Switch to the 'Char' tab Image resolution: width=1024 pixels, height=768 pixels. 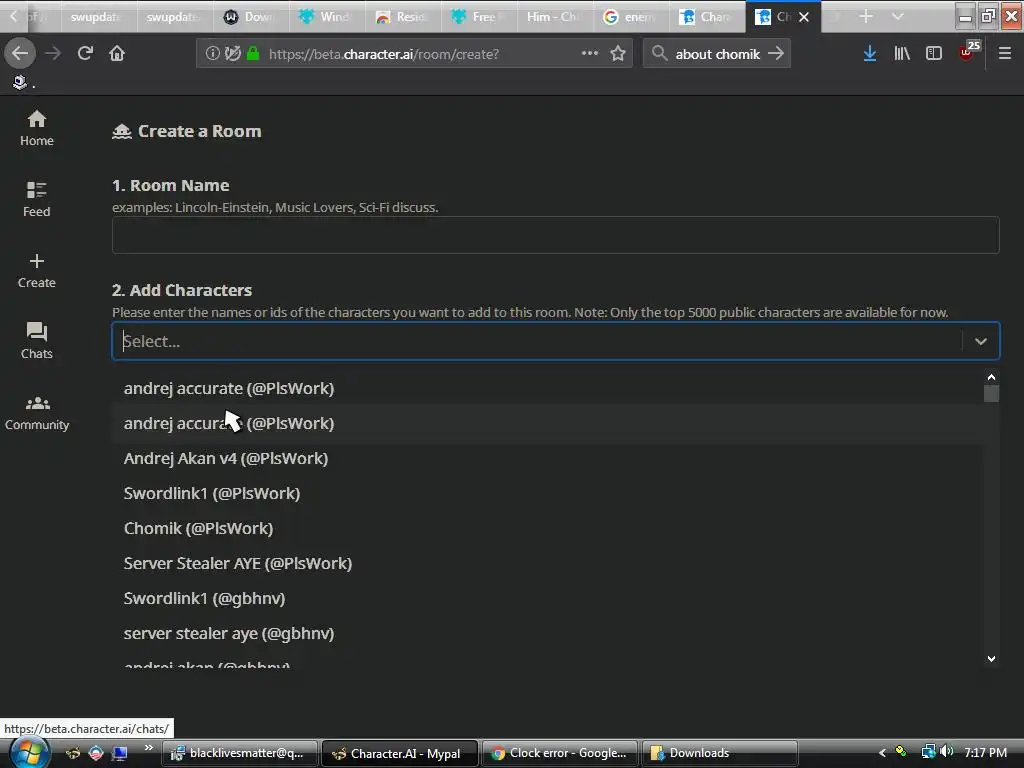click(x=705, y=17)
